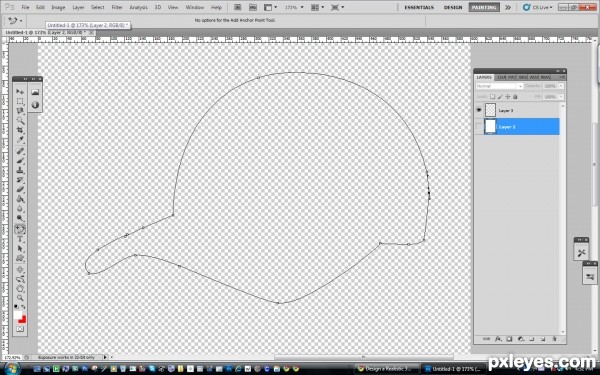
Task: Open the CS Live button
Action: 538,7
